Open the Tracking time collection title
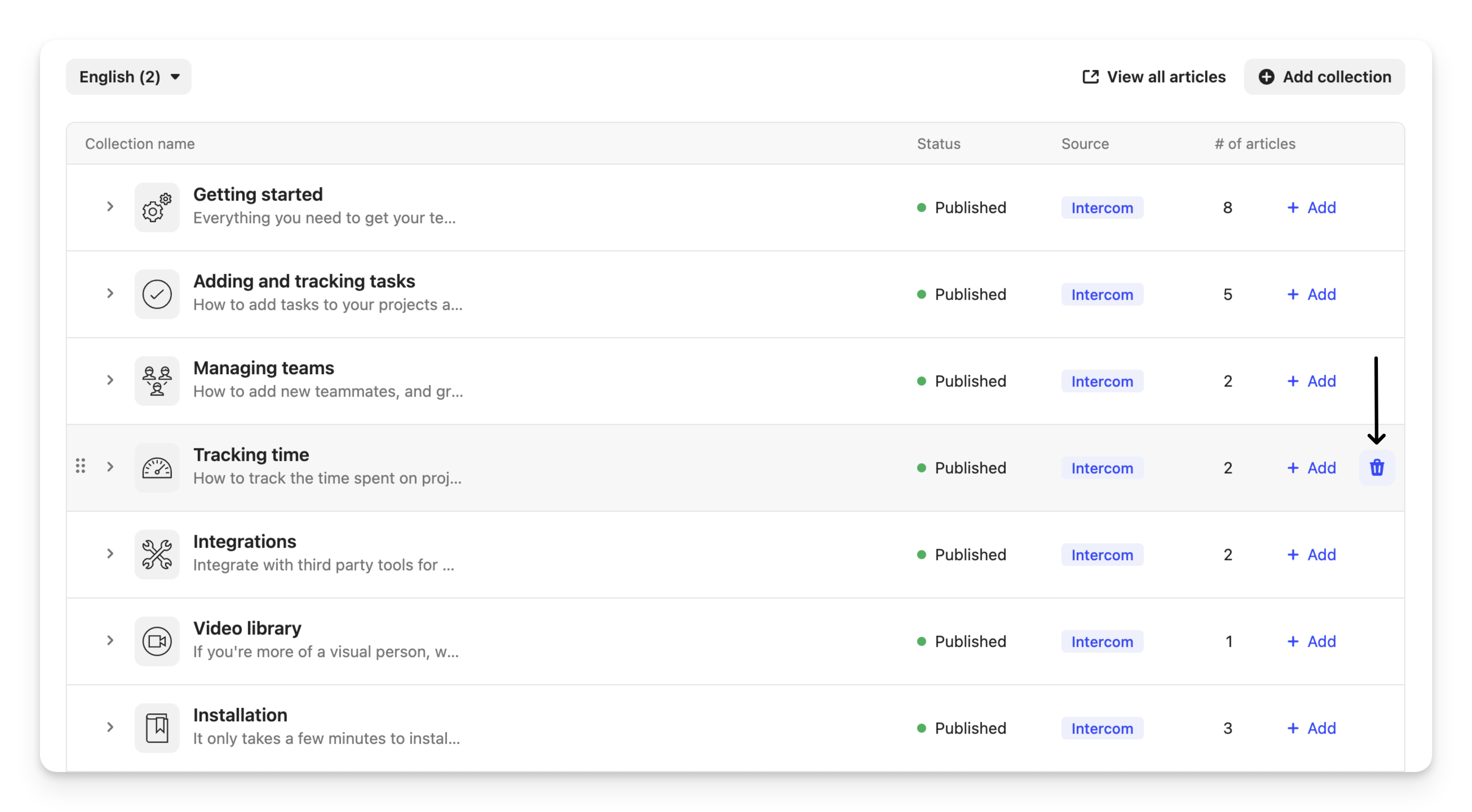This screenshot has width=1472, height=812. pyautogui.click(x=251, y=455)
